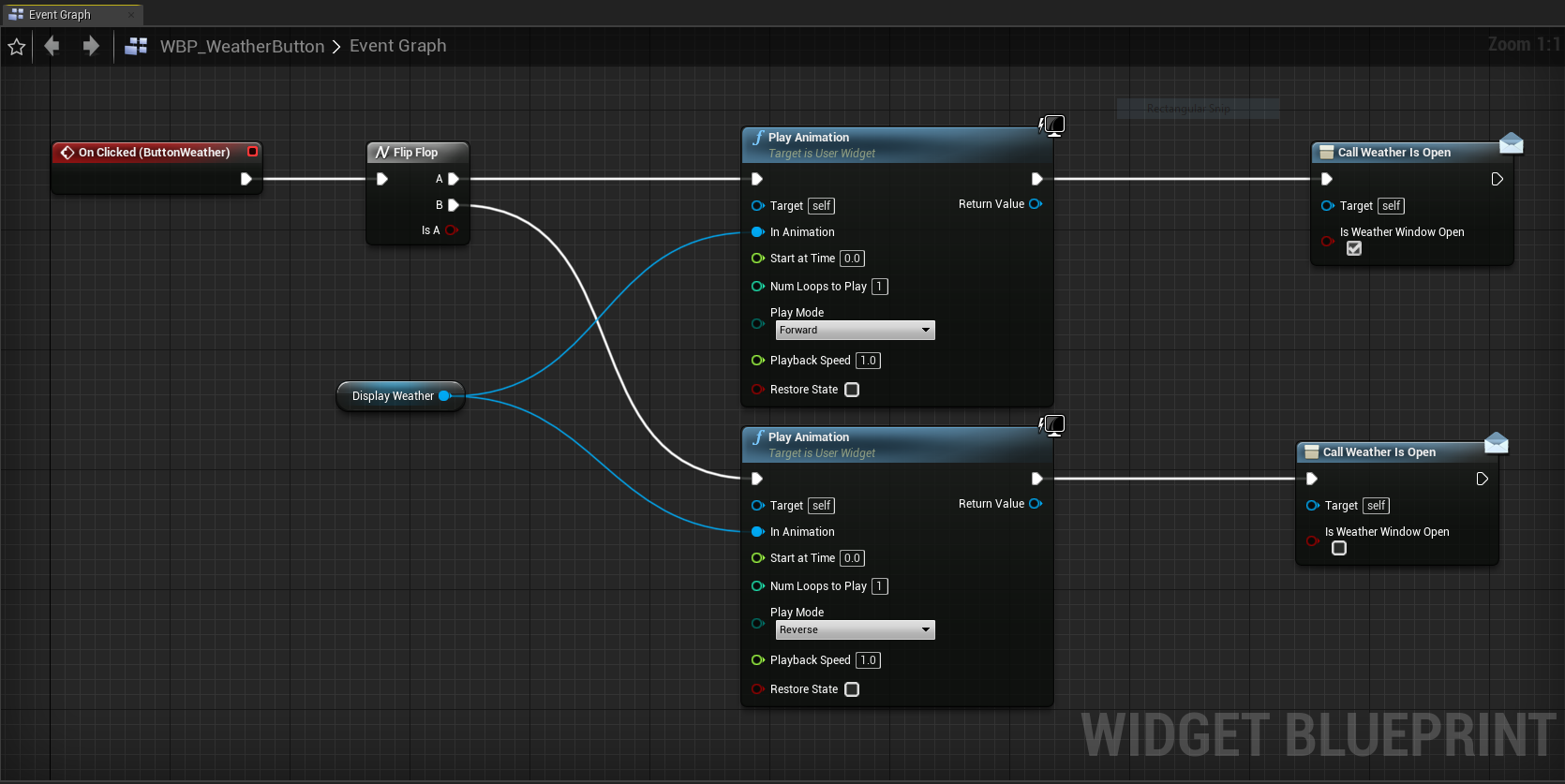This screenshot has width=1565, height=784.
Task: Click the favorites star icon
Action: (x=17, y=47)
